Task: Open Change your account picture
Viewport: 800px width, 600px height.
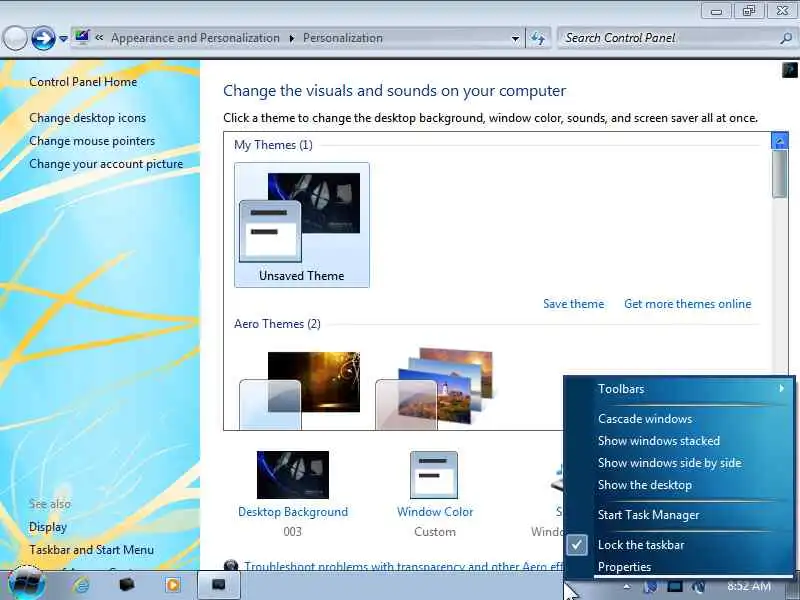Action: pyautogui.click(x=106, y=164)
